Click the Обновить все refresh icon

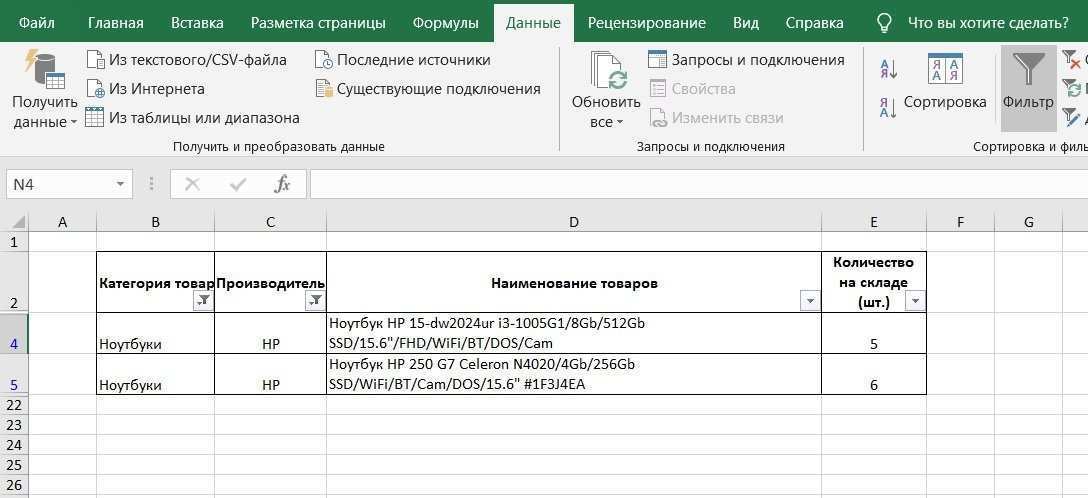point(609,69)
